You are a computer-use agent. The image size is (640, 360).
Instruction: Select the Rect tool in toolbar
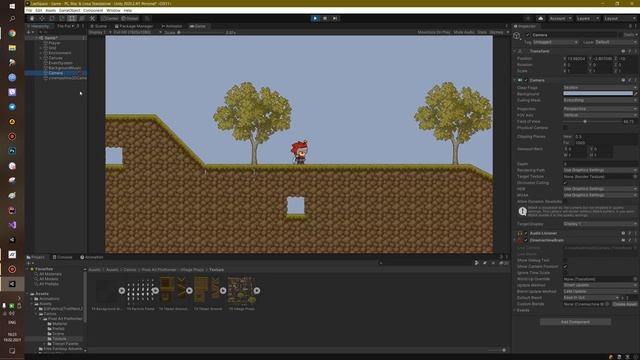[72, 18]
